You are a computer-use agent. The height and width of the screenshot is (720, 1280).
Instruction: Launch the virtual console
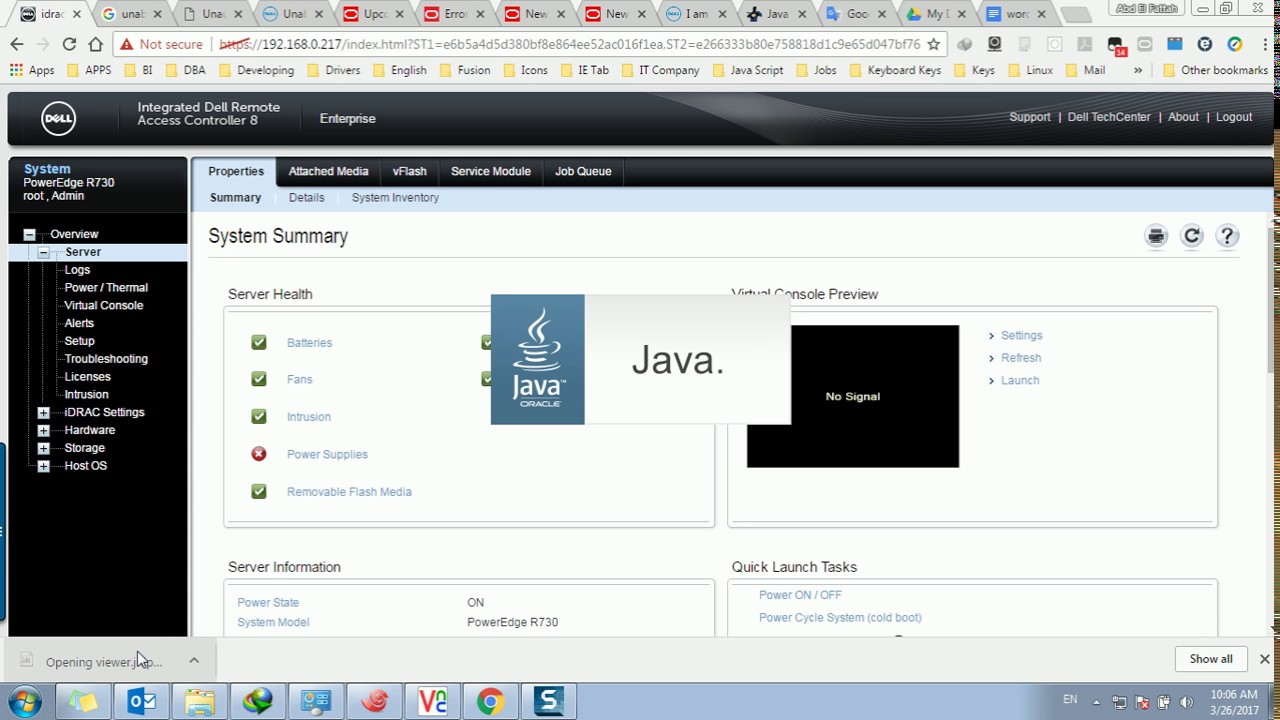(x=1020, y=380)
